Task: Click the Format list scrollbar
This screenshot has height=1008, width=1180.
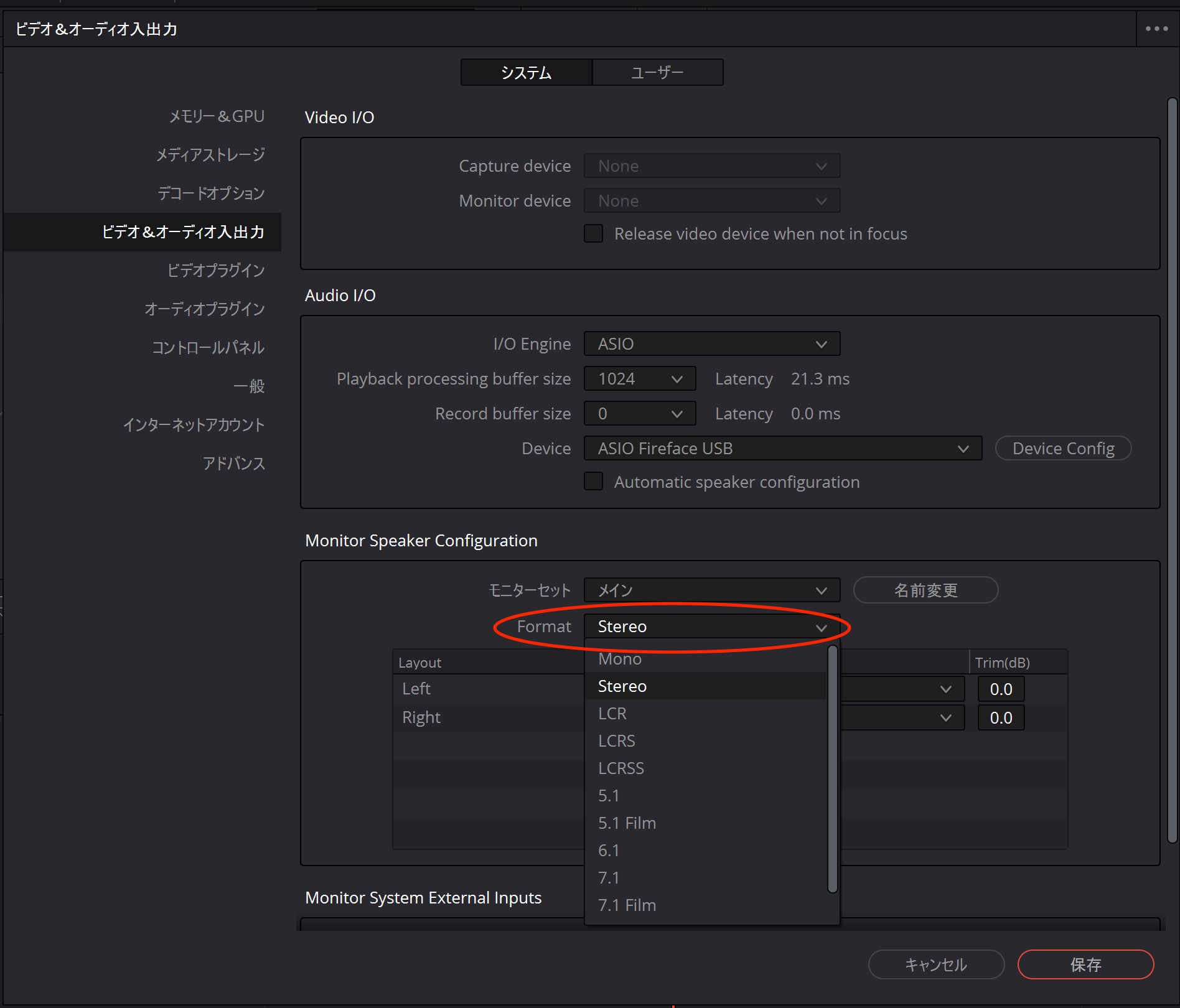Action: [x=832, y=769]
